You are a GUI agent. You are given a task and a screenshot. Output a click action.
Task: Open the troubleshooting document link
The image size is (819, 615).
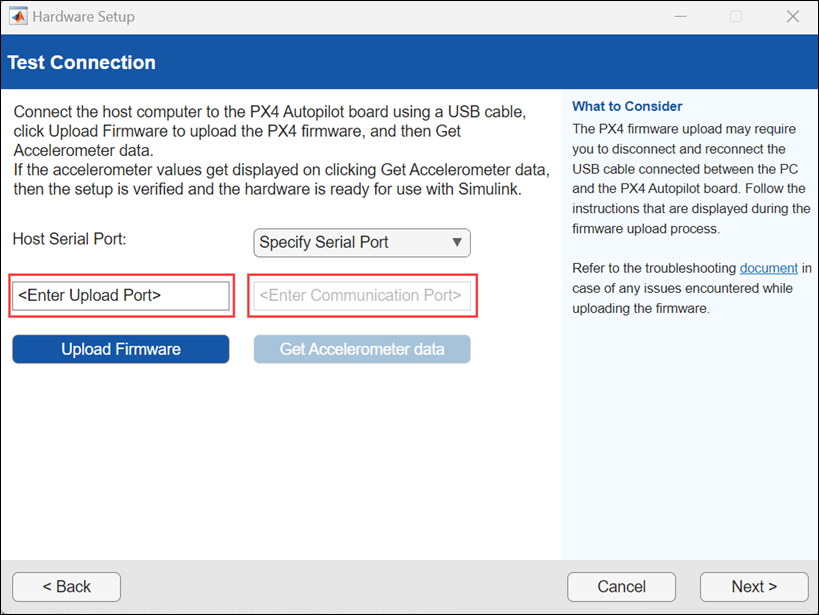pos(768,268)
